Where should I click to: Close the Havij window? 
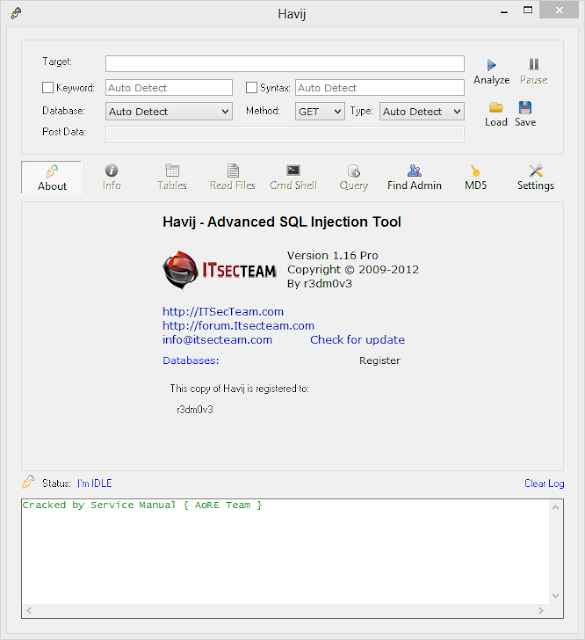click(559, 10)
